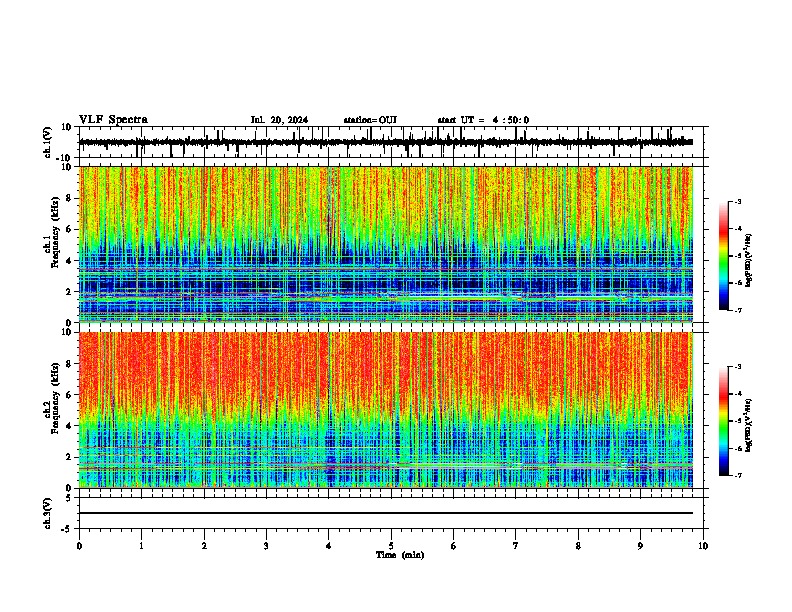Click the ch.1(V) waveform axis label
792x612 pixels.
[48, 142]
